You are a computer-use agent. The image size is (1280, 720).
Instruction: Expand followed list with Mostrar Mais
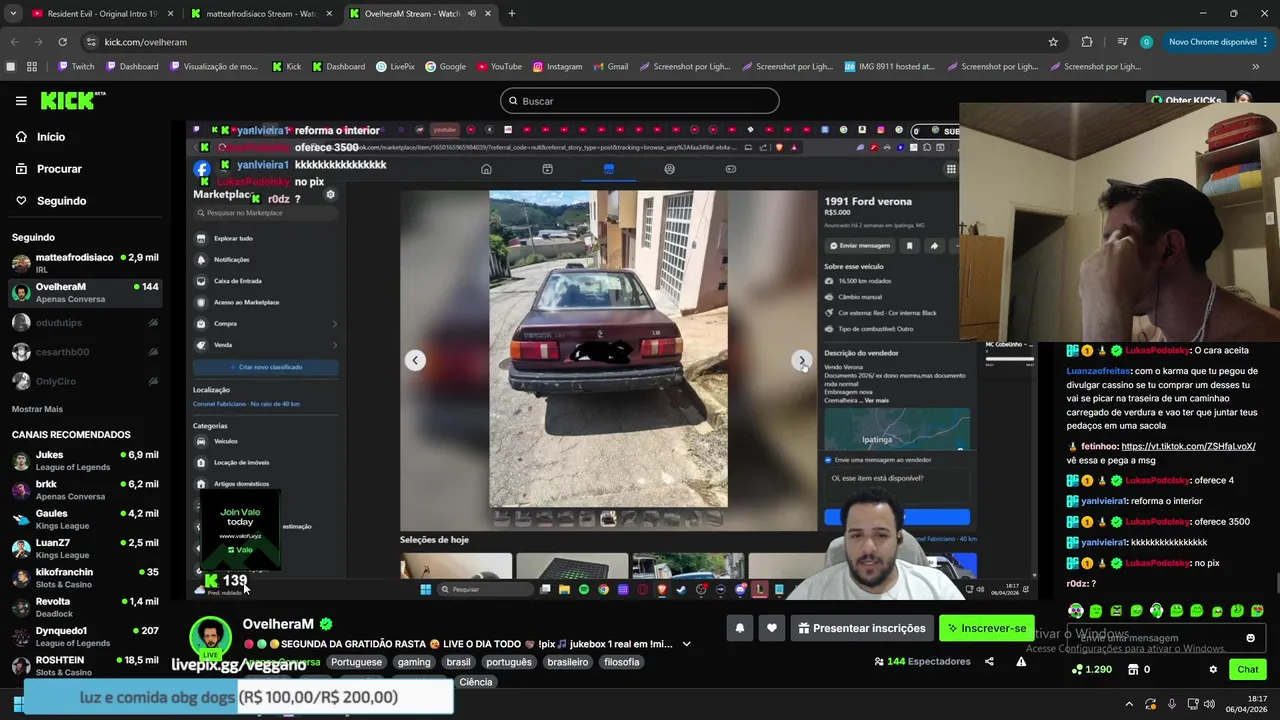pos(37,409)
